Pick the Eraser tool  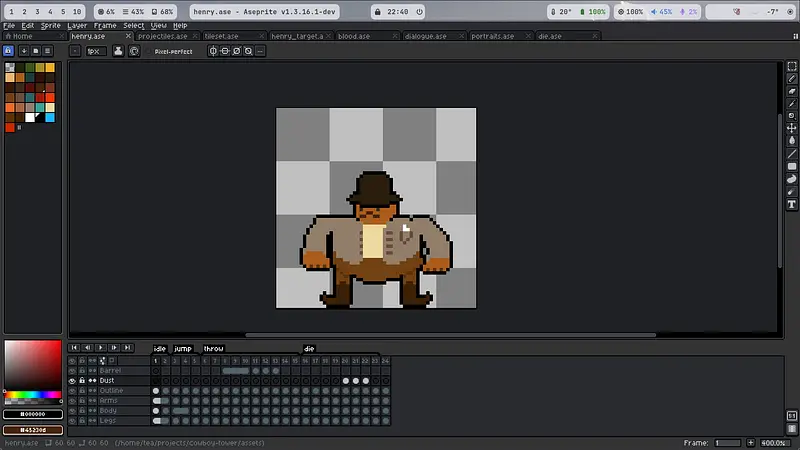792,91
